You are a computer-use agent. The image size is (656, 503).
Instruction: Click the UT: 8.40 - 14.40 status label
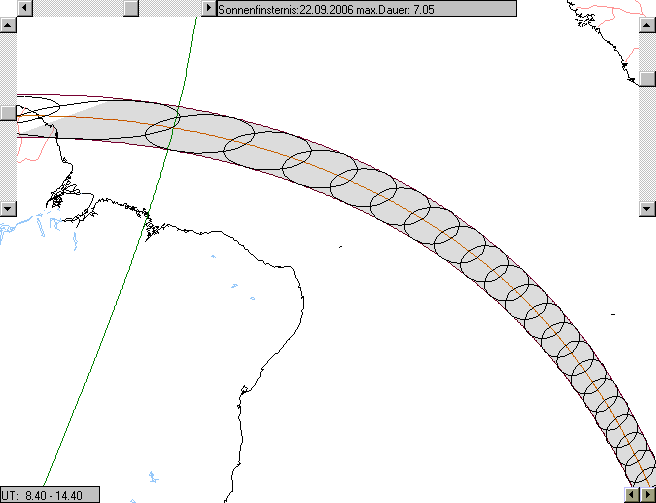50,495
